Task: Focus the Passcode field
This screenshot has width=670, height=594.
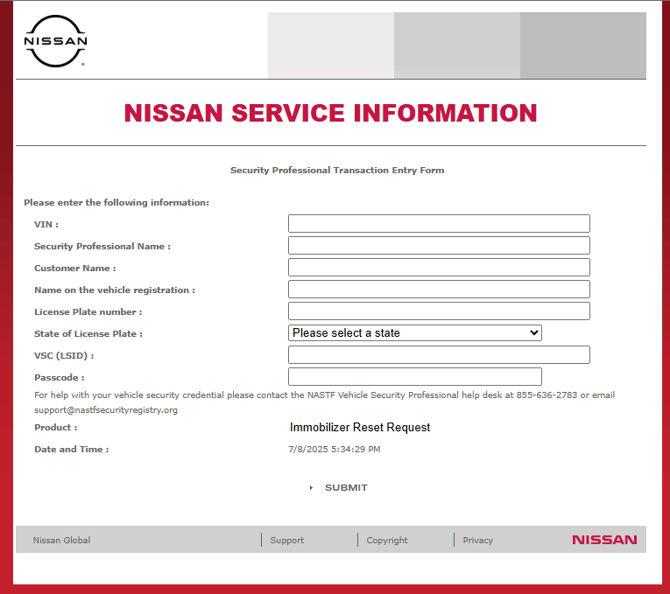Action: pos(415,376)
